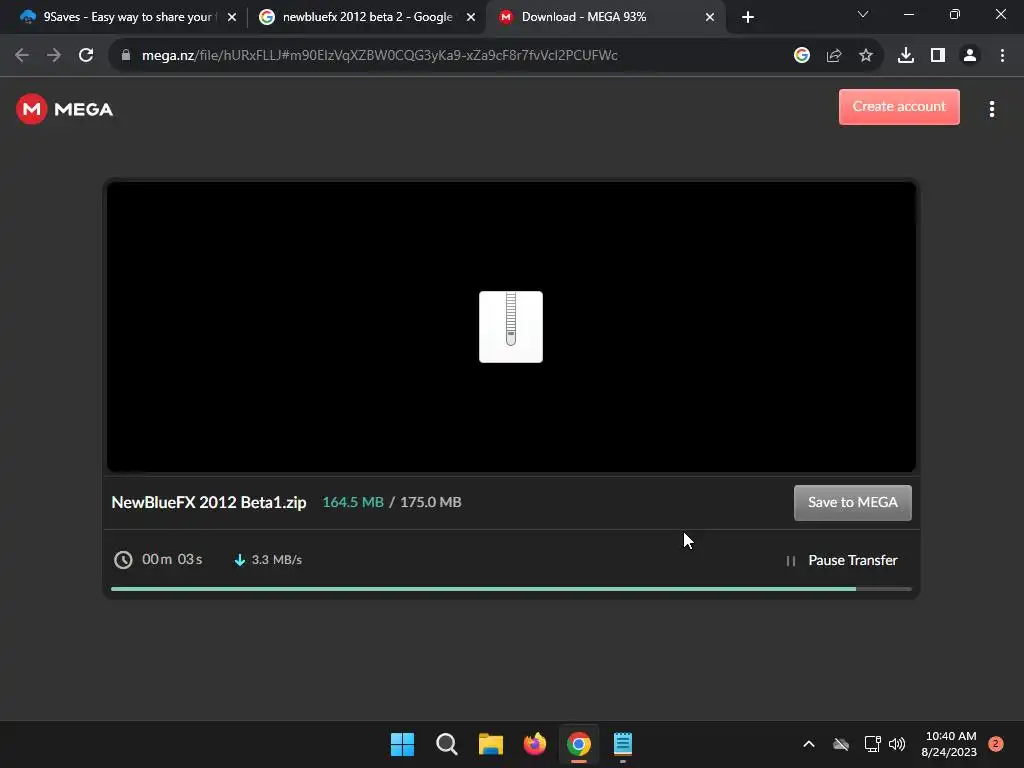
Task: Go back to previous page
Action: point(22,56)
